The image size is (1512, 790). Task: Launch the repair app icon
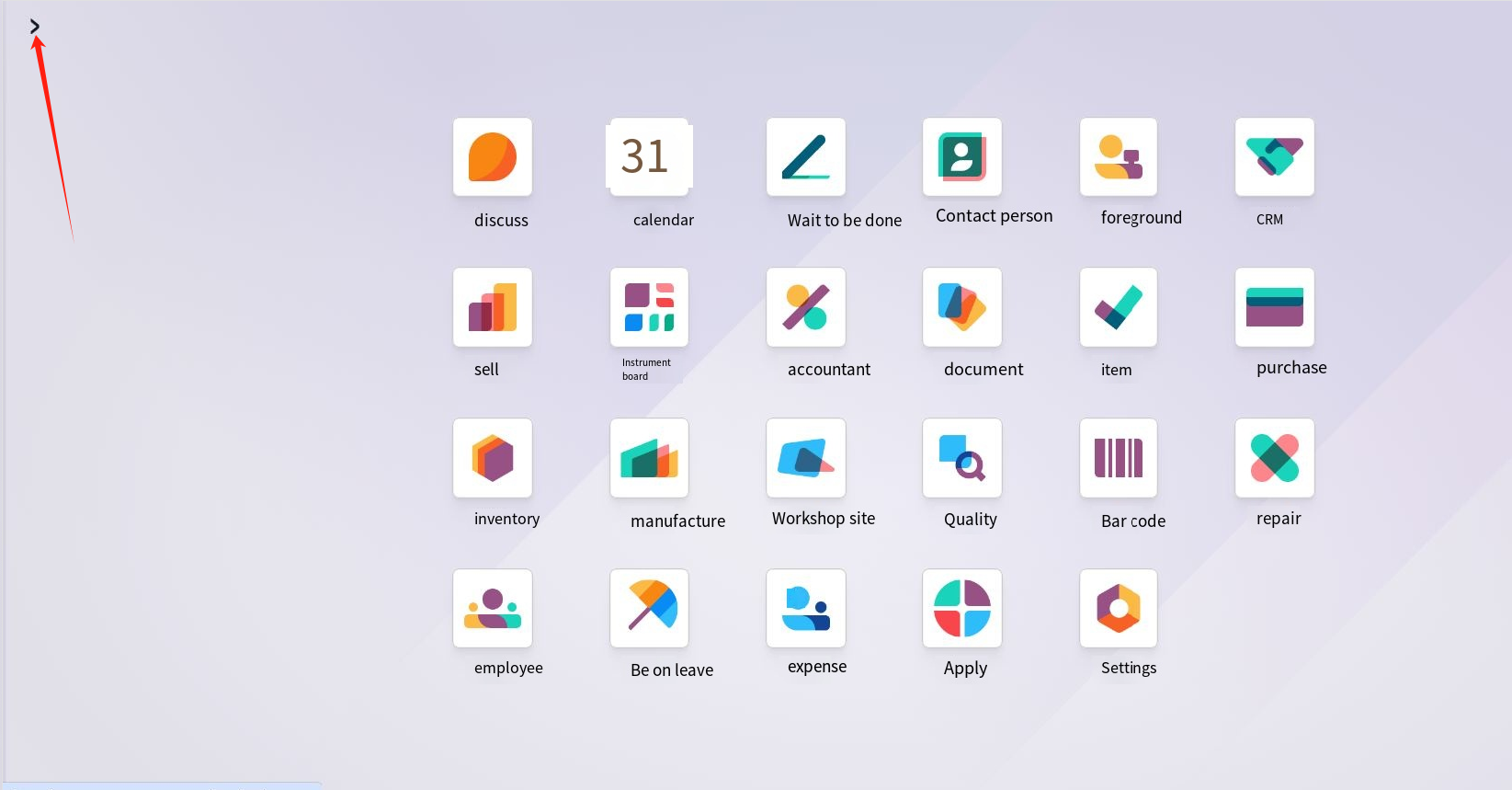(x=1275, y=458)
